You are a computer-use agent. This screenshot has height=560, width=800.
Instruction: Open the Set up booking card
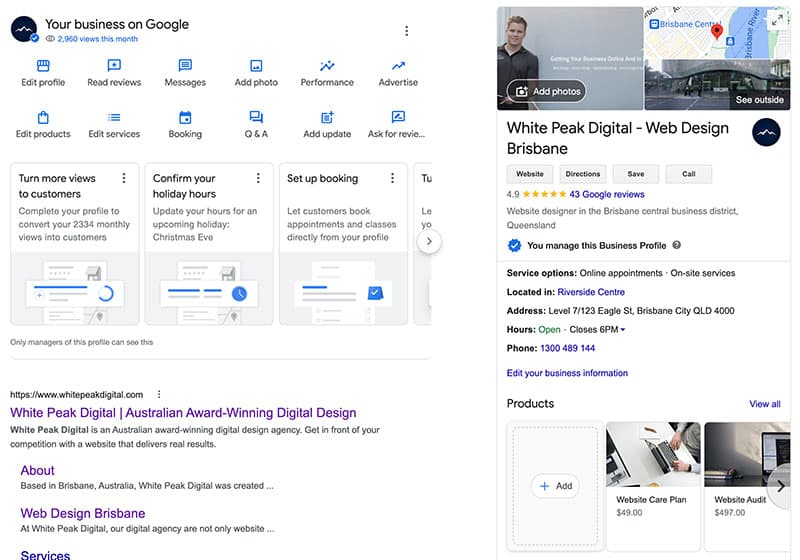coord(343,244)
